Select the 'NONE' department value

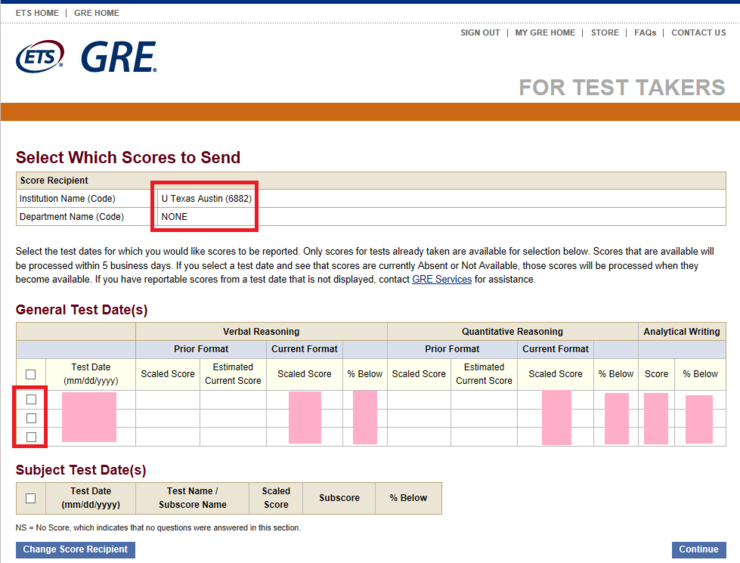pos(174,217)
